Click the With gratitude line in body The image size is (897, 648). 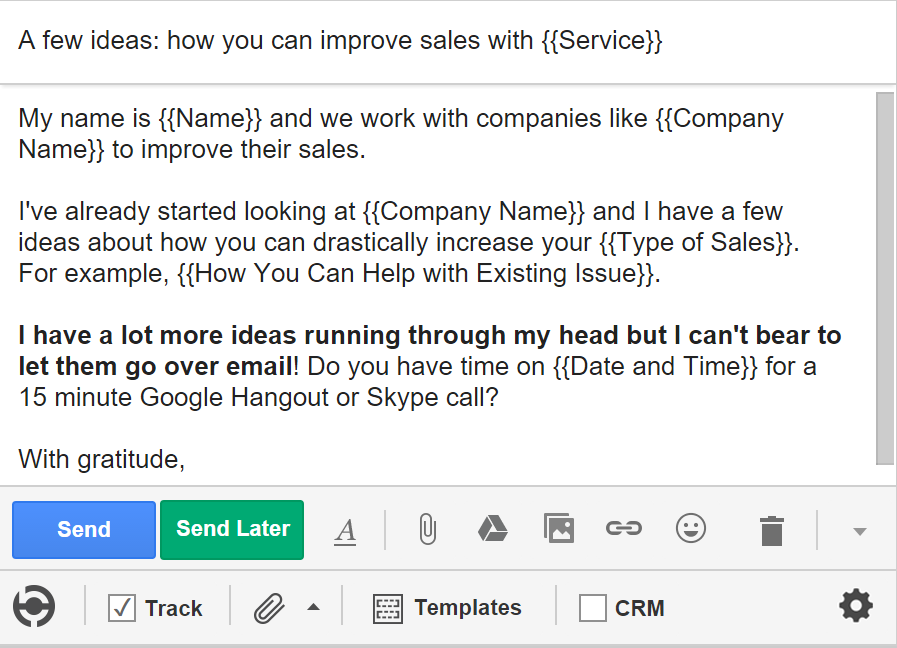(x=102, y=459)
